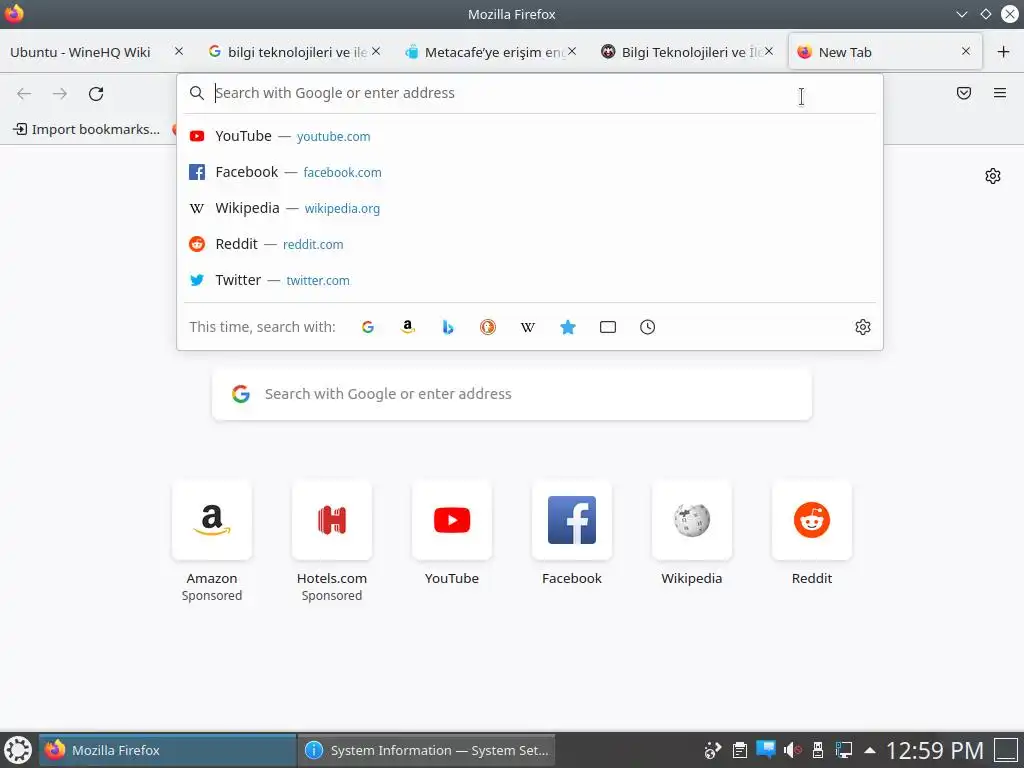Open the volume tray icon
Screen dimensions: 1024x768
(792, 750)
